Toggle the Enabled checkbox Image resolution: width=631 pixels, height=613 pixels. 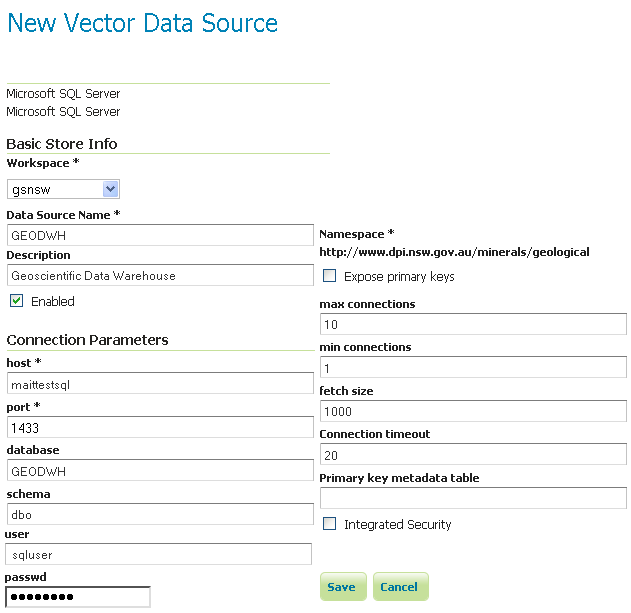pyautogui.click(x=17, y=301)
